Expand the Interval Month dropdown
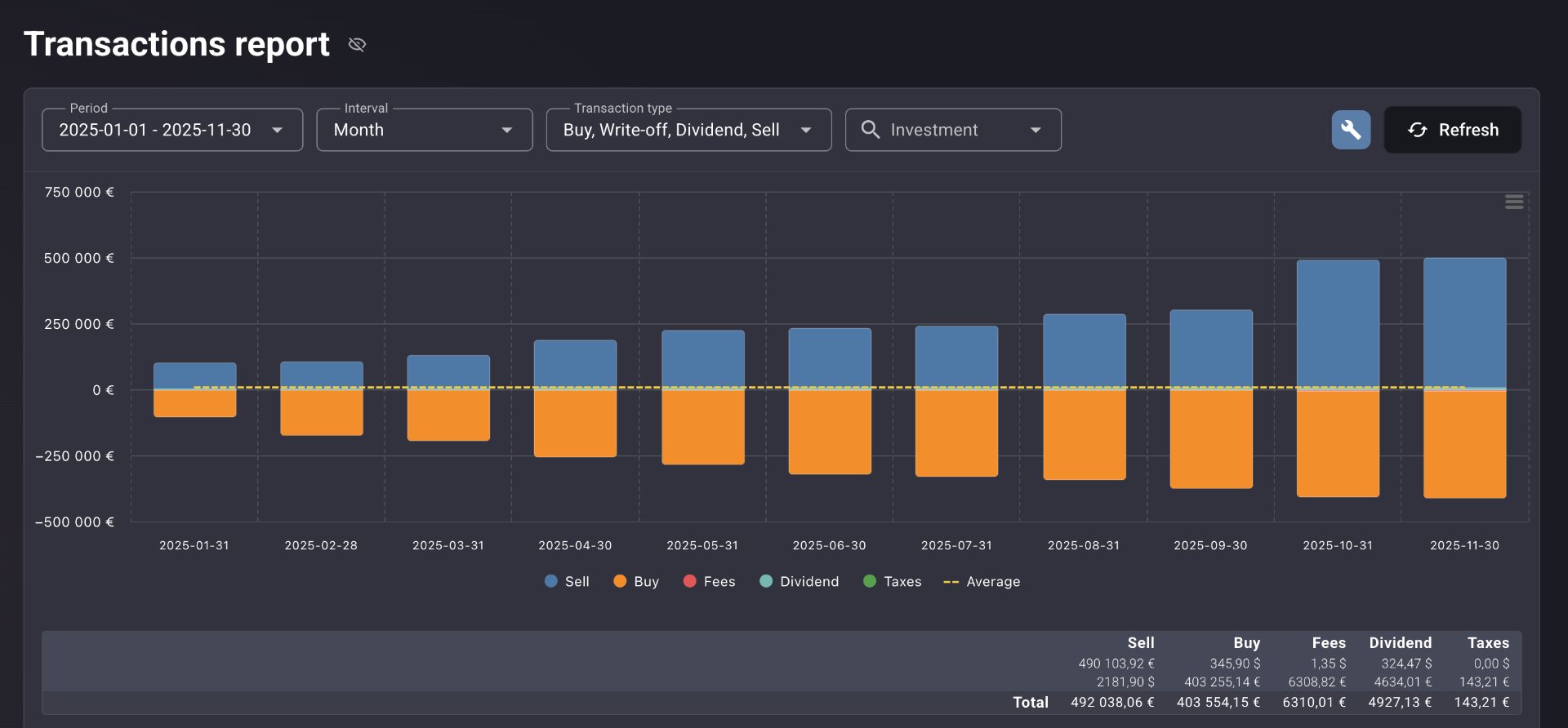 [x=425, y=130]
